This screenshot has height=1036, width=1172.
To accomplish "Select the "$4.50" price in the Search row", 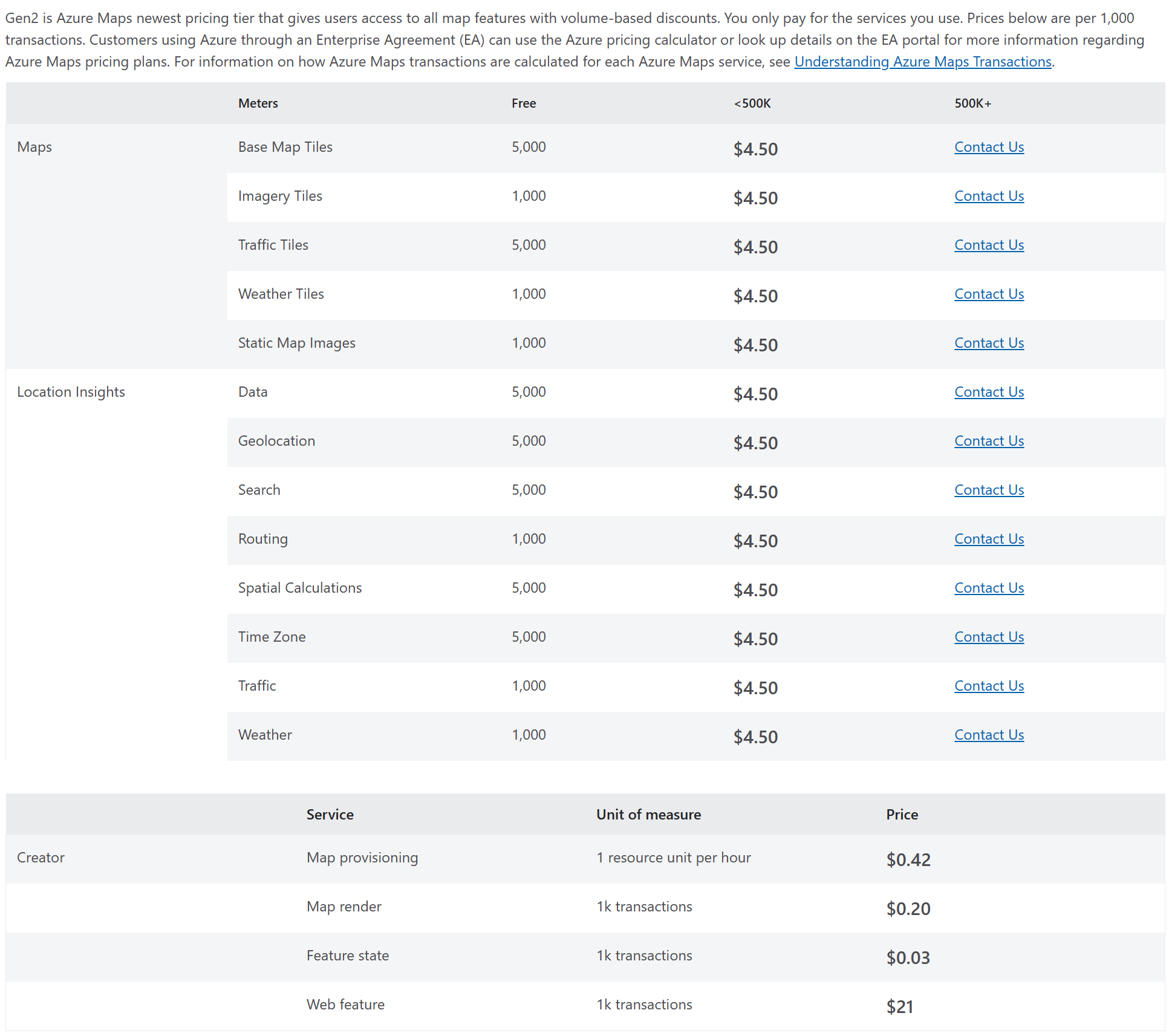I will click(x=756, y=492).
